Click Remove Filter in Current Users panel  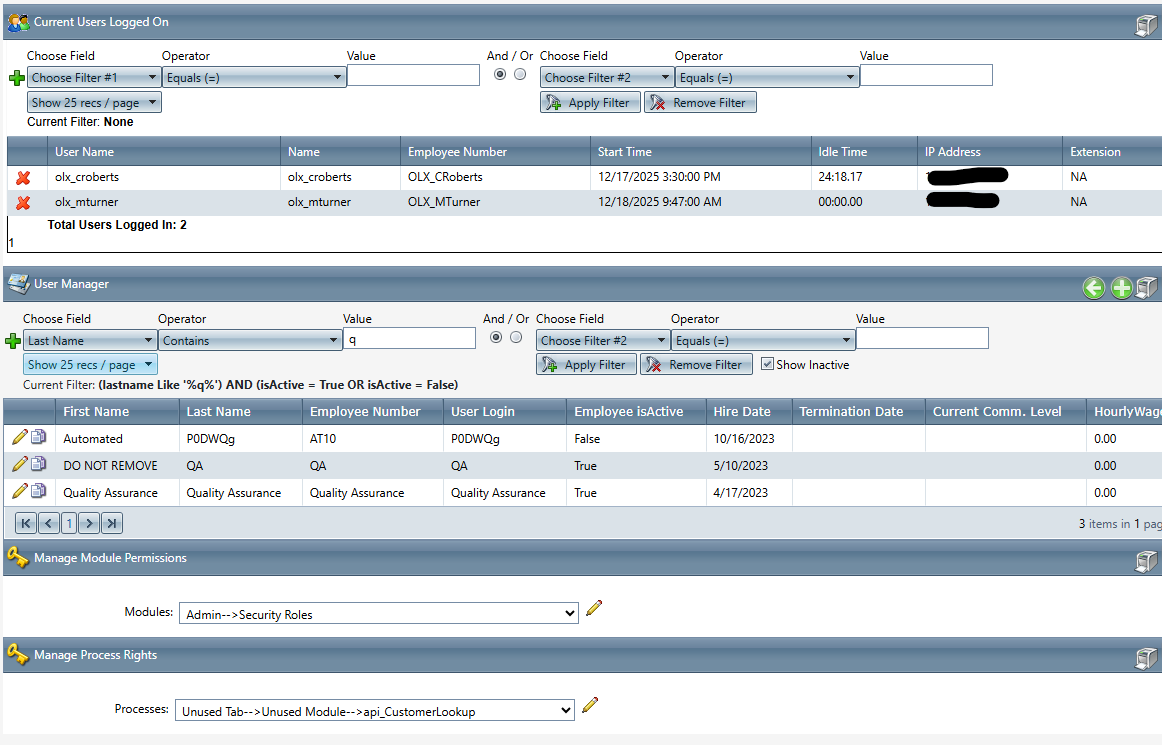700,102
